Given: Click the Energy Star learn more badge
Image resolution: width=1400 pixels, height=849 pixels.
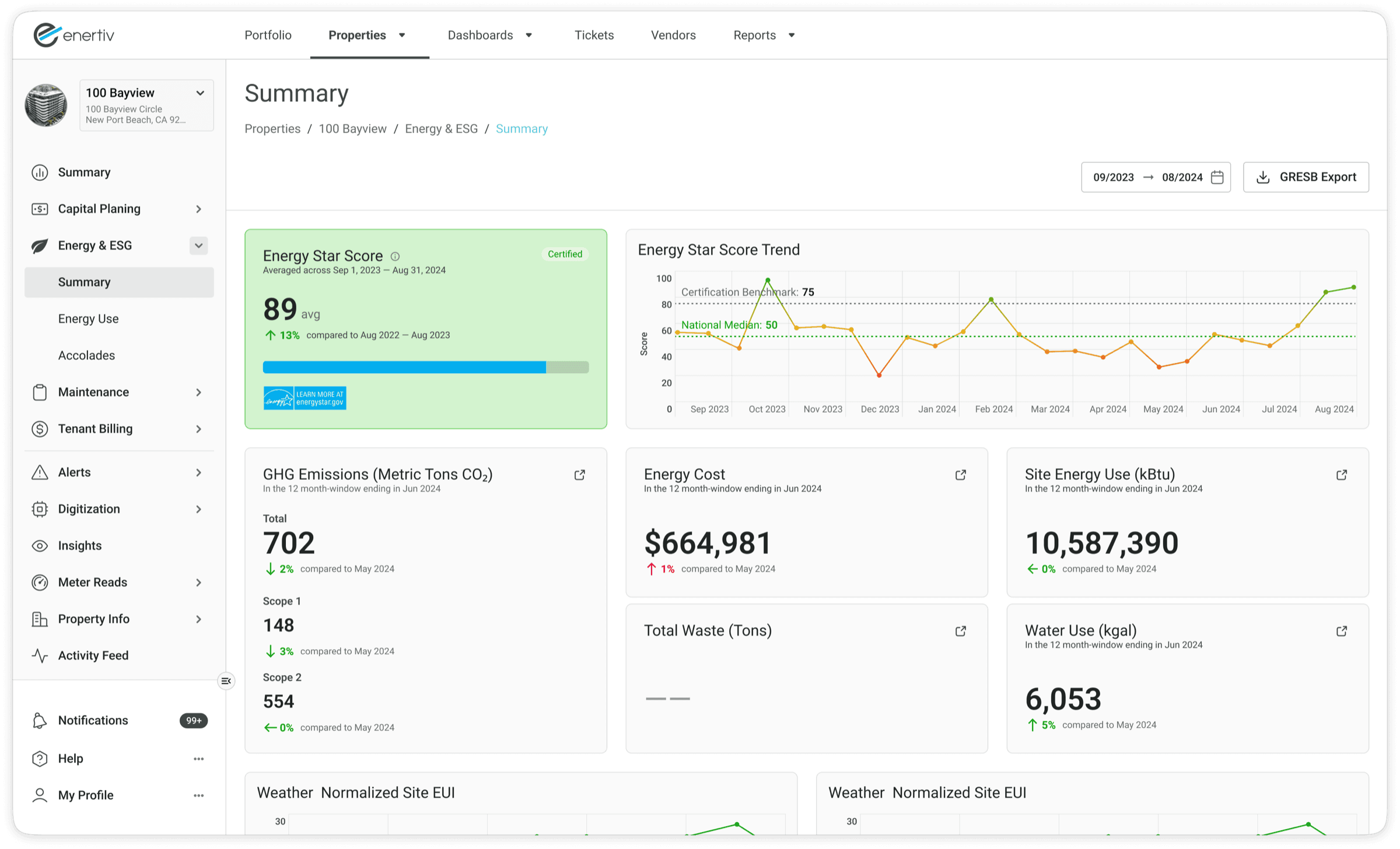Looking at the screenshot, I should tap(304, 398).
